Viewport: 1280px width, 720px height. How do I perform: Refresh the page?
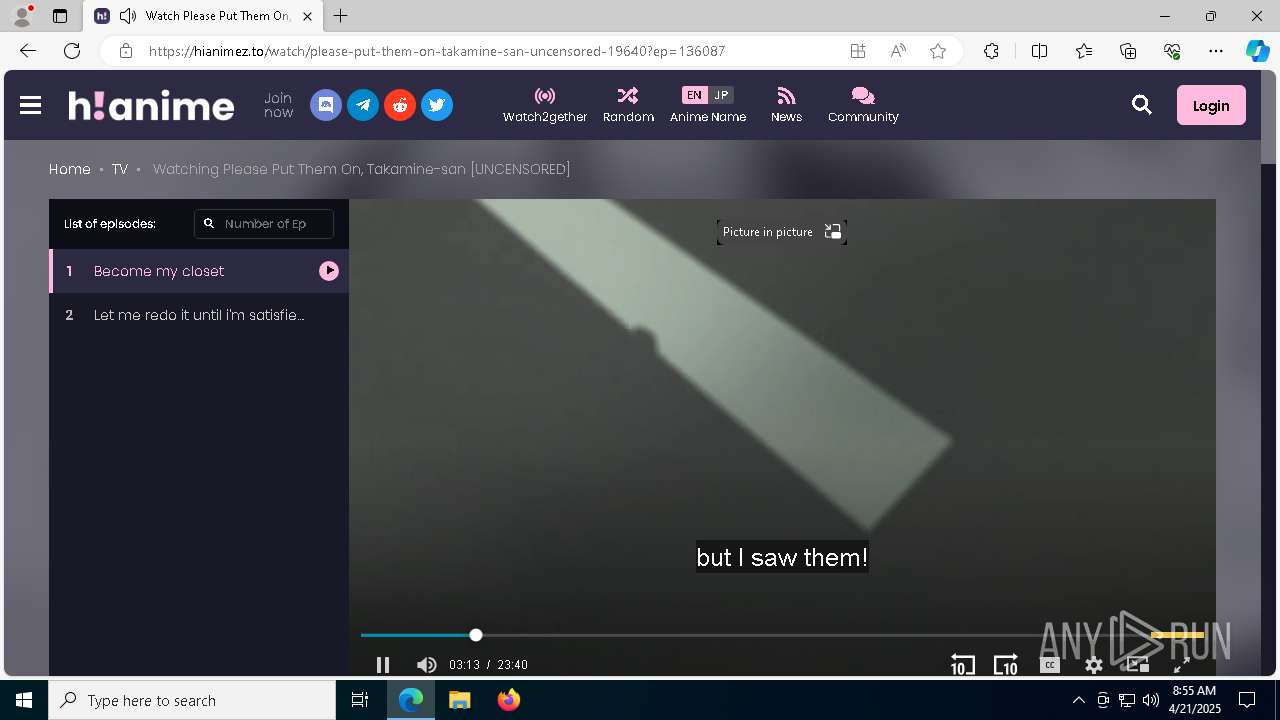coord(72,51)
